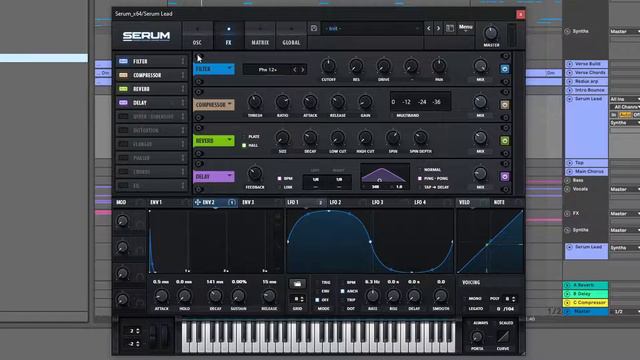Select PING-PONG delay mode

pyautogui.click(x=420, y=178)
